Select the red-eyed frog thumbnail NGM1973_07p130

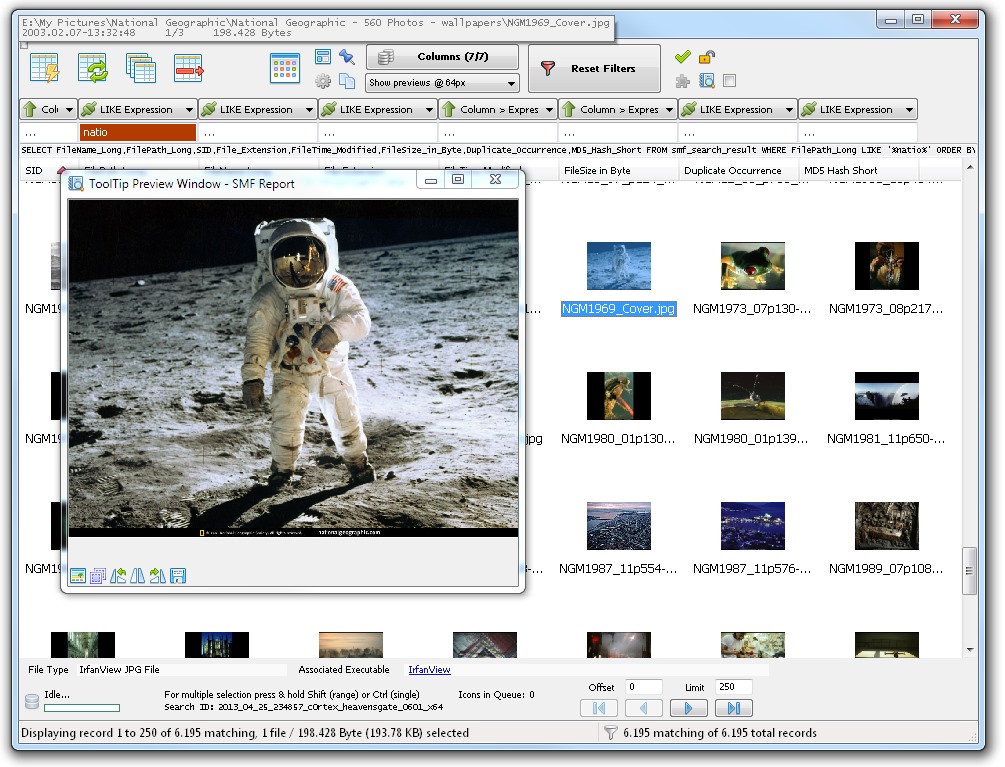(x=752, y=266)
